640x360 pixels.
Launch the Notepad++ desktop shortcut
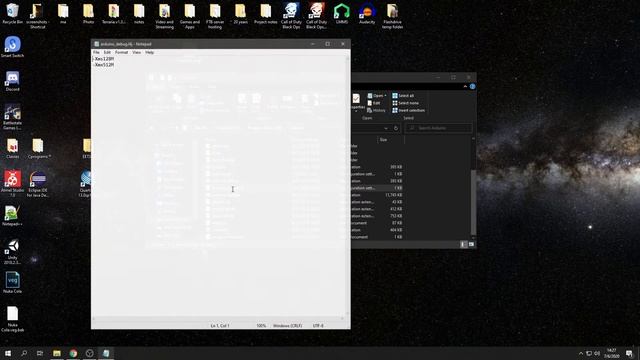pos(12,216)
